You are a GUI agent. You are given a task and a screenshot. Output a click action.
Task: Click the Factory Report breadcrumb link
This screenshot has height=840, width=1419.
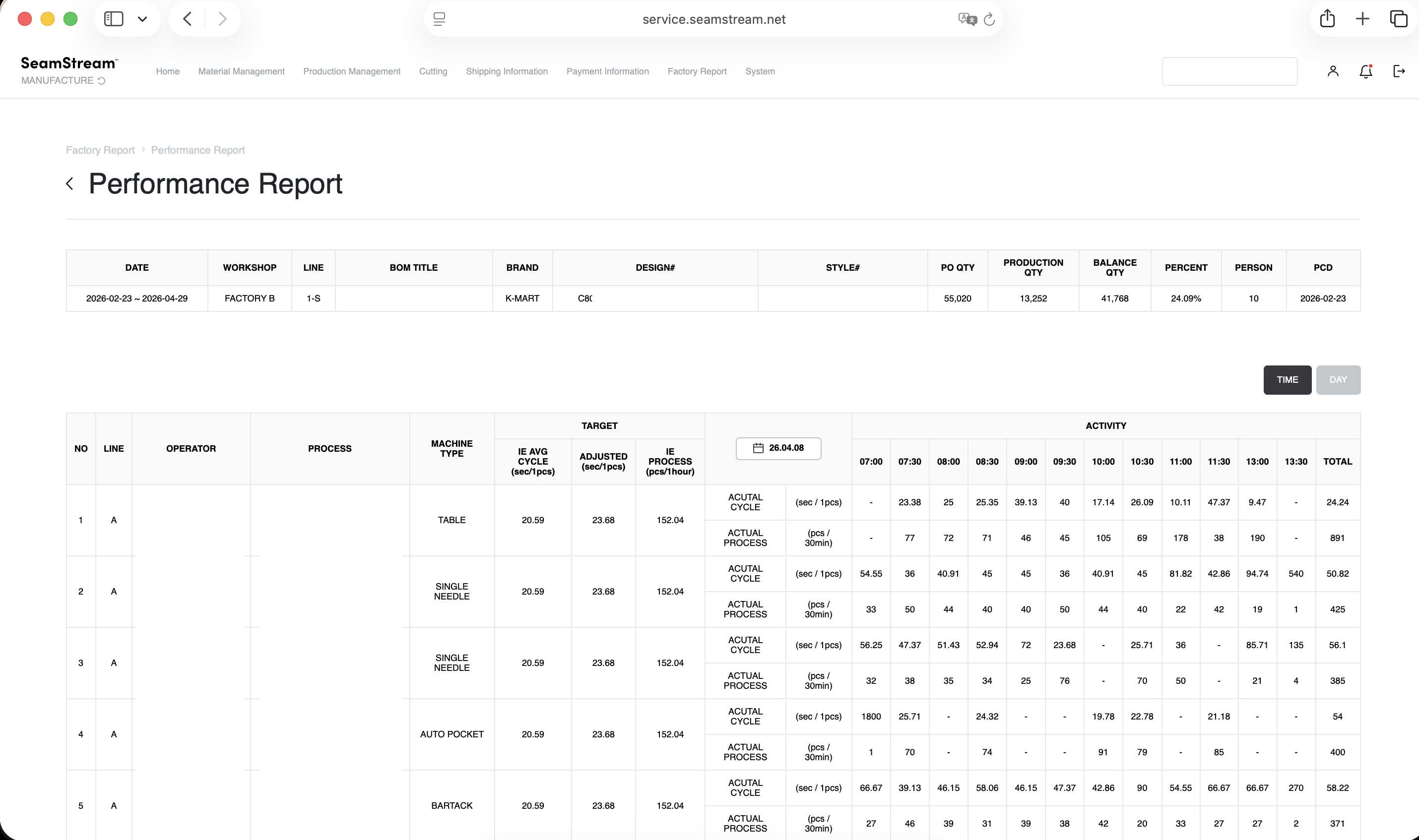(100, 149)
